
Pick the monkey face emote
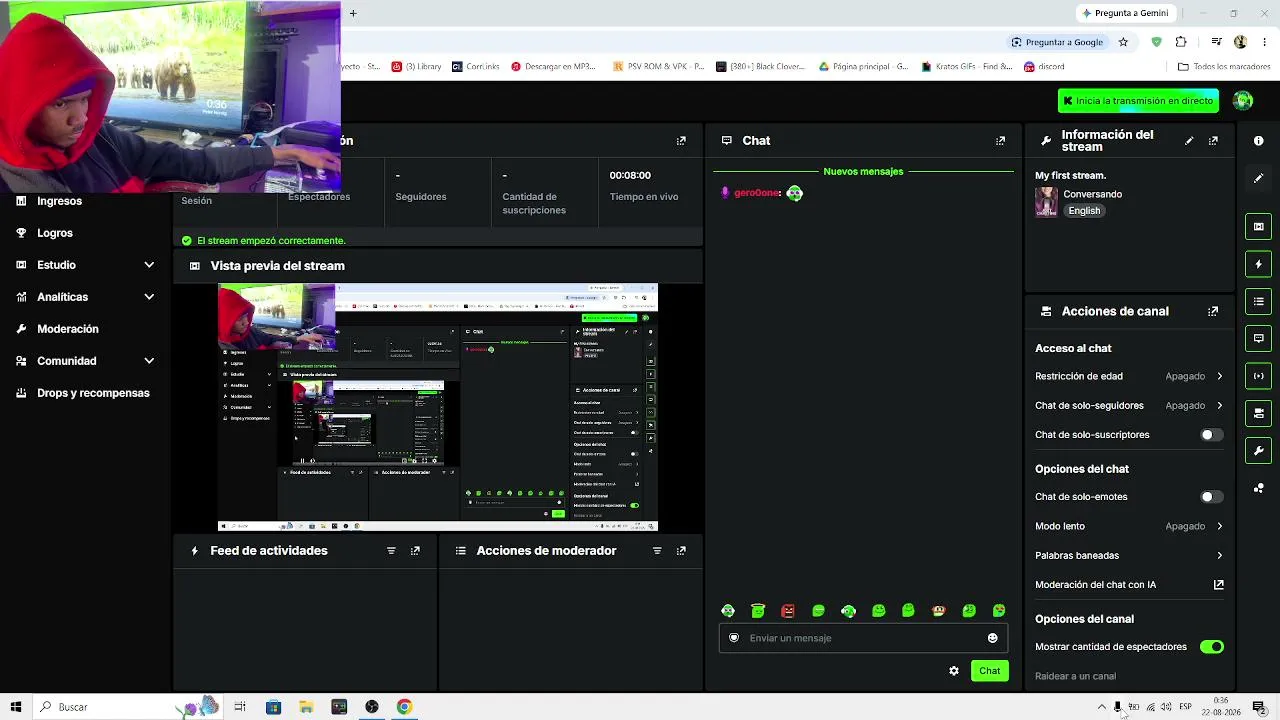tap(938, 611)
